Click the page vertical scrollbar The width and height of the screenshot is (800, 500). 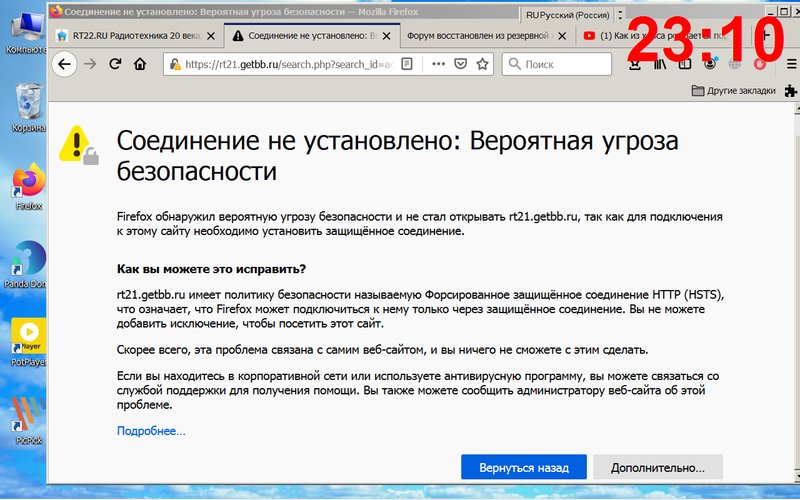(796, 293)
